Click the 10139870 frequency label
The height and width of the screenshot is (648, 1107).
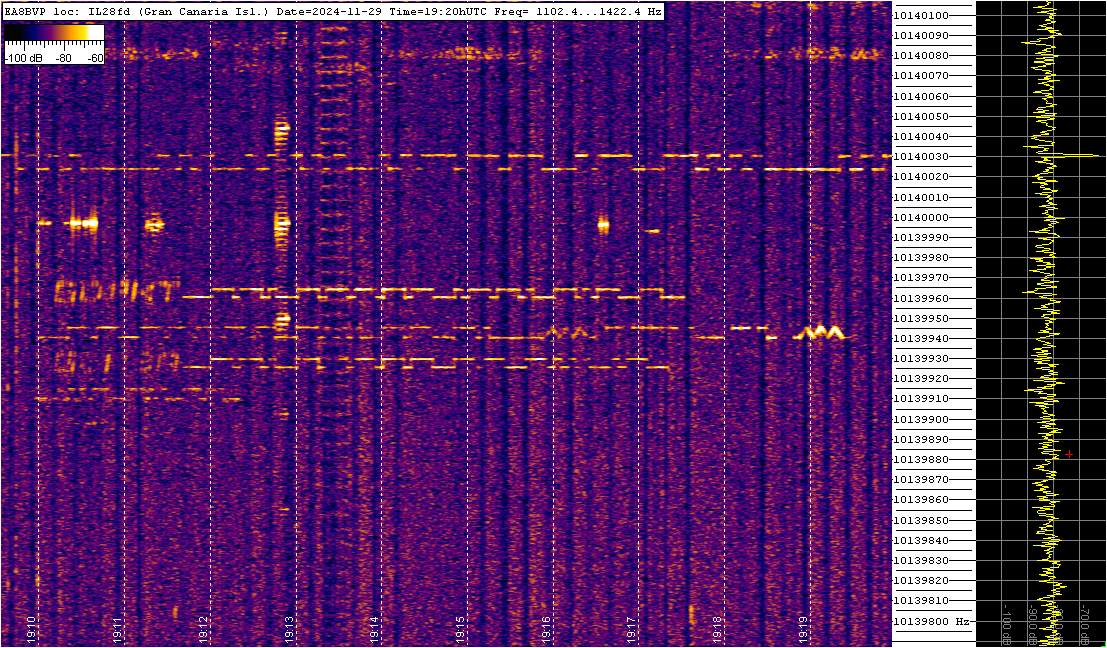(x=921, y=480)
